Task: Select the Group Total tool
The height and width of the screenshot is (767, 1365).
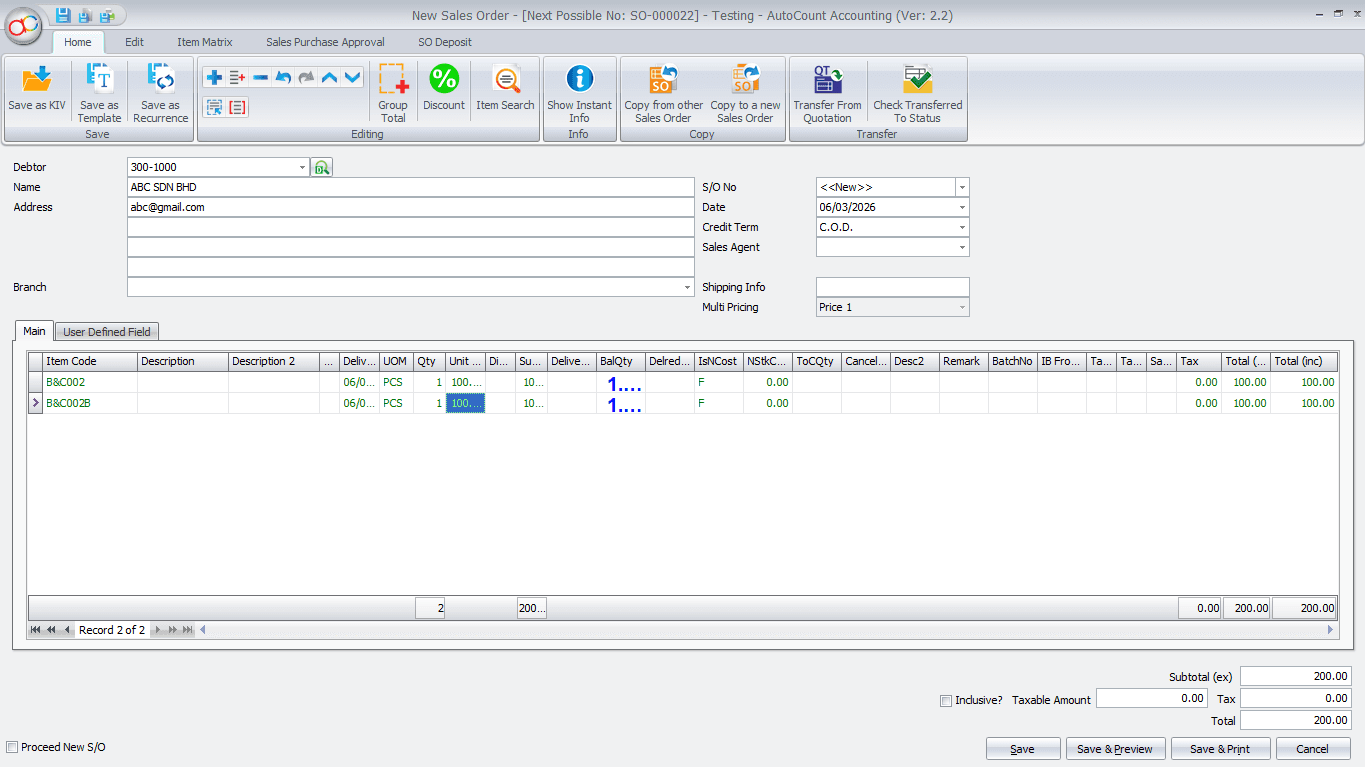Action: pyautogui.click(x=393, y=90)
